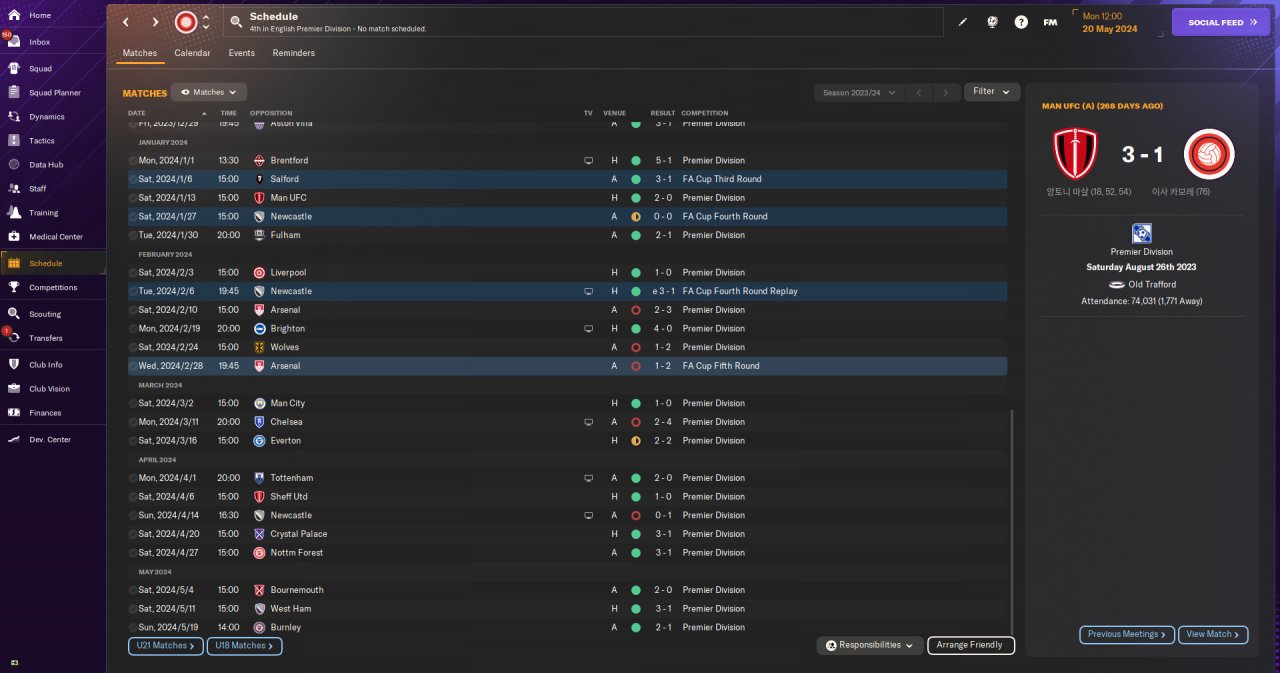
Task: Go back with the left navigation arrow
Action: (x=126, y=22)
